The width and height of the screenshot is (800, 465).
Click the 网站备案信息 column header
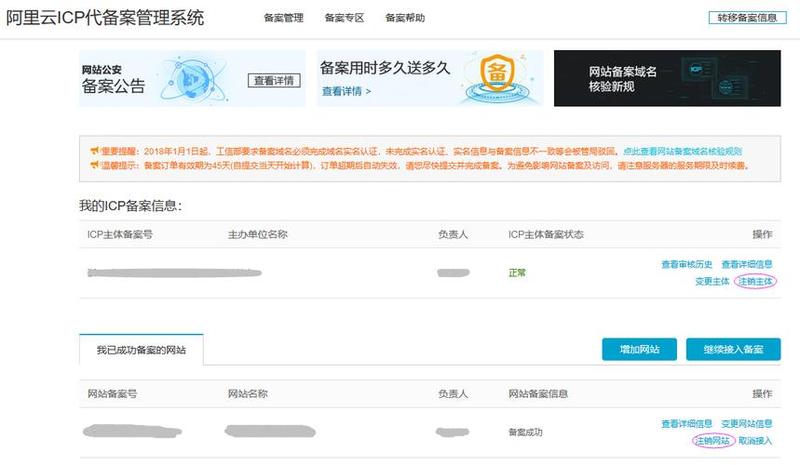538,394
